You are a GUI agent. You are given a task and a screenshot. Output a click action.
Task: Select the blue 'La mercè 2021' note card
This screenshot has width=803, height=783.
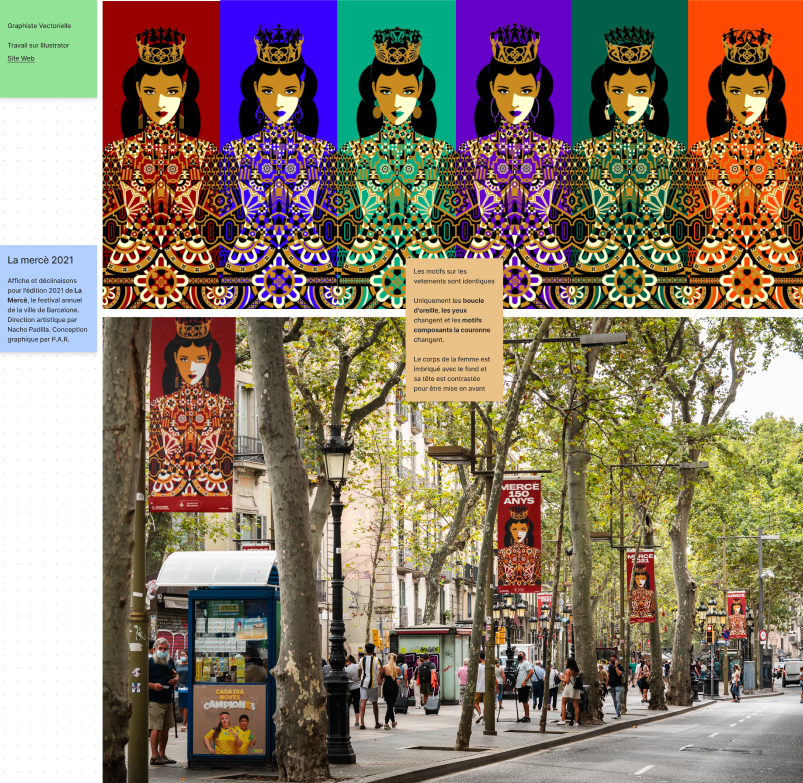point(48,299)
